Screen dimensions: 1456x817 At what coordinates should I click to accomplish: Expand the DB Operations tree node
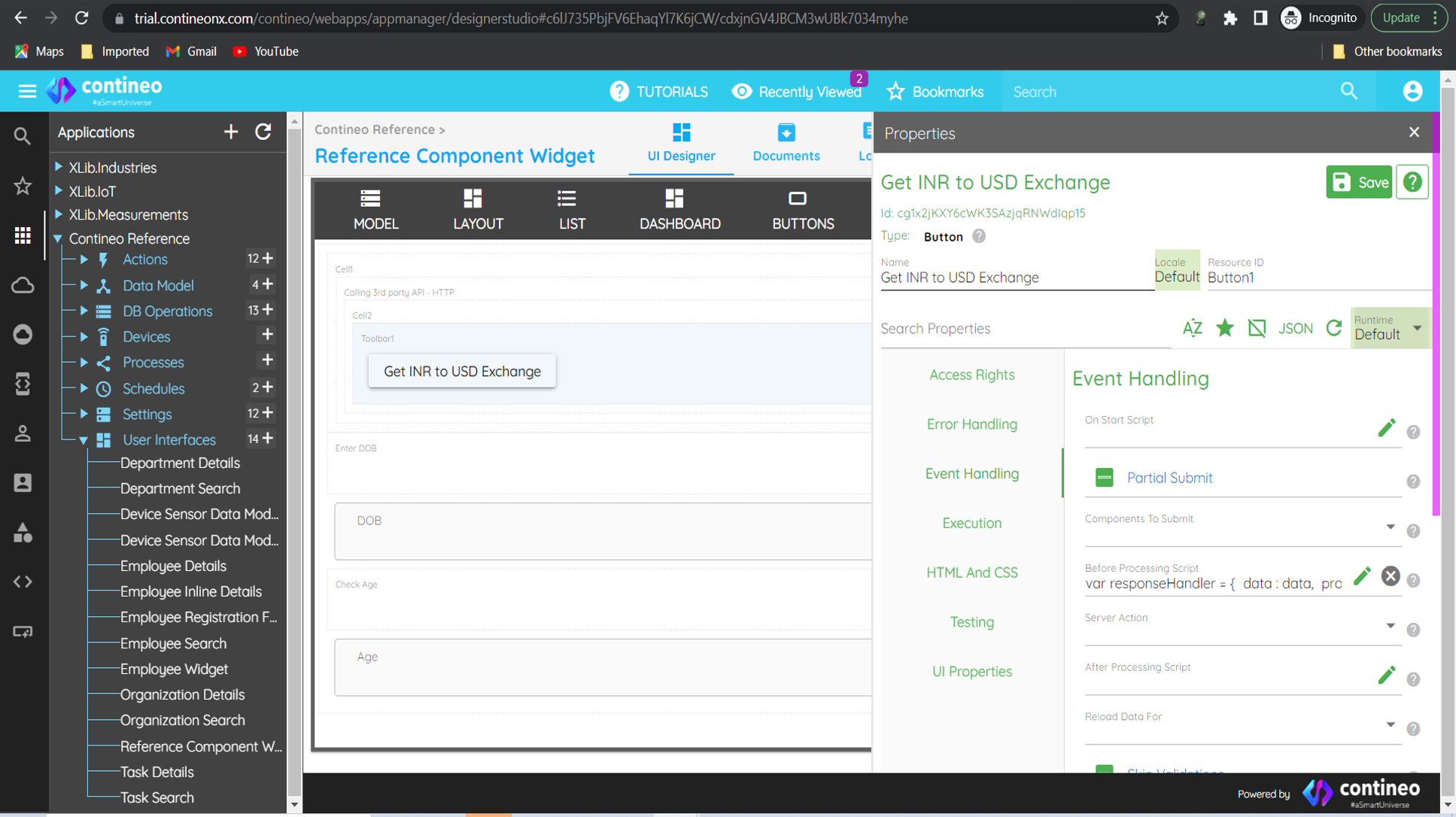(84, 311)
